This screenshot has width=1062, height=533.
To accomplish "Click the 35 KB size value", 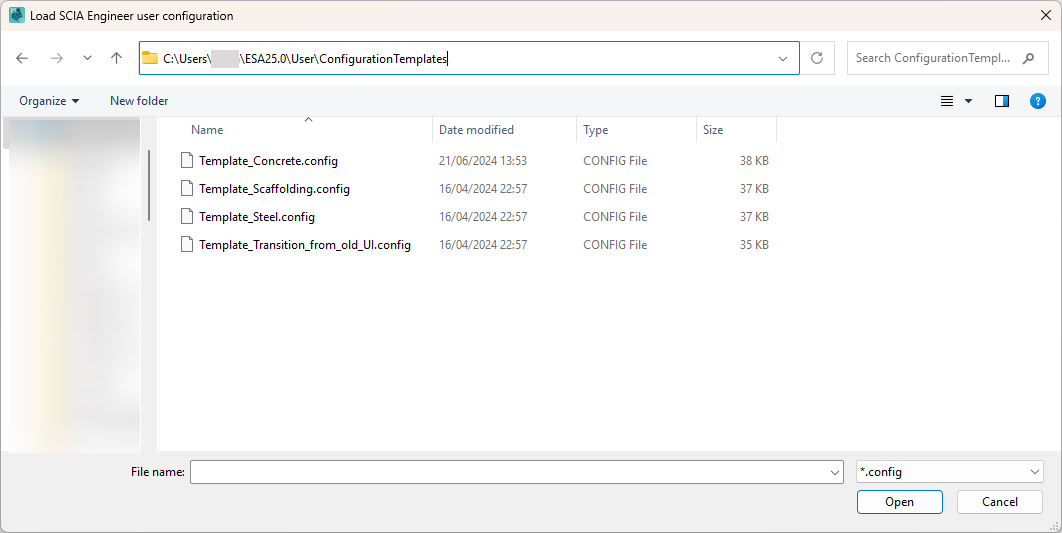I will (x=754, y=244).
